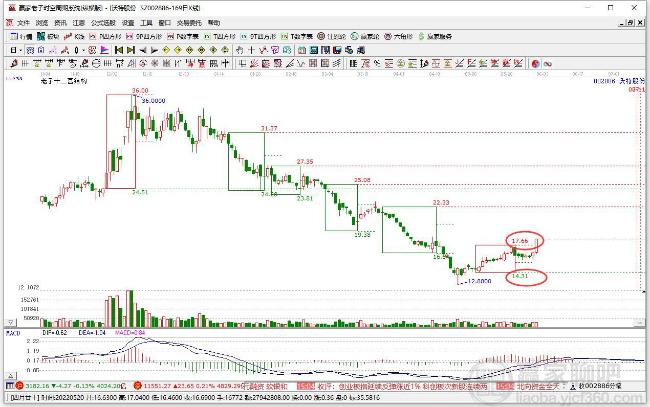Screen dimensions: 650x407
Task: Click the 22.33 price label
Action: (x=441, y=202)
